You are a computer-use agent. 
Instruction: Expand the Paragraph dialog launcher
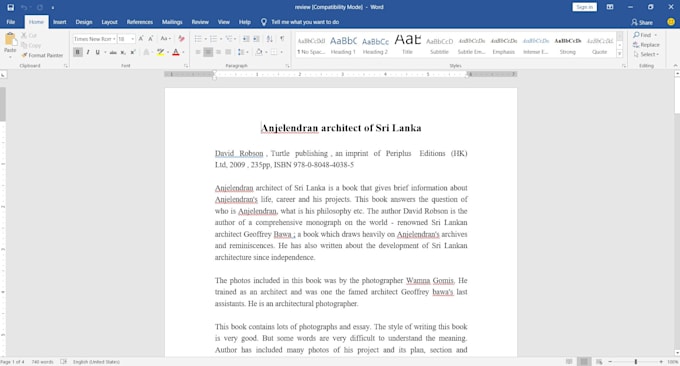pyautogui.click(x=288, y=66)
